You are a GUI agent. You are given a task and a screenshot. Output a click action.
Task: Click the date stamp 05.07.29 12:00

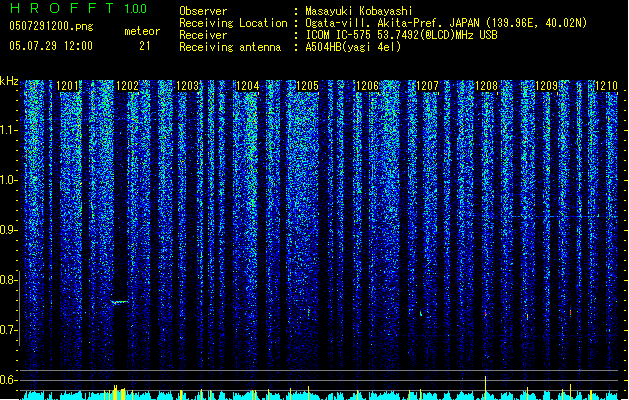coord(51,46)
